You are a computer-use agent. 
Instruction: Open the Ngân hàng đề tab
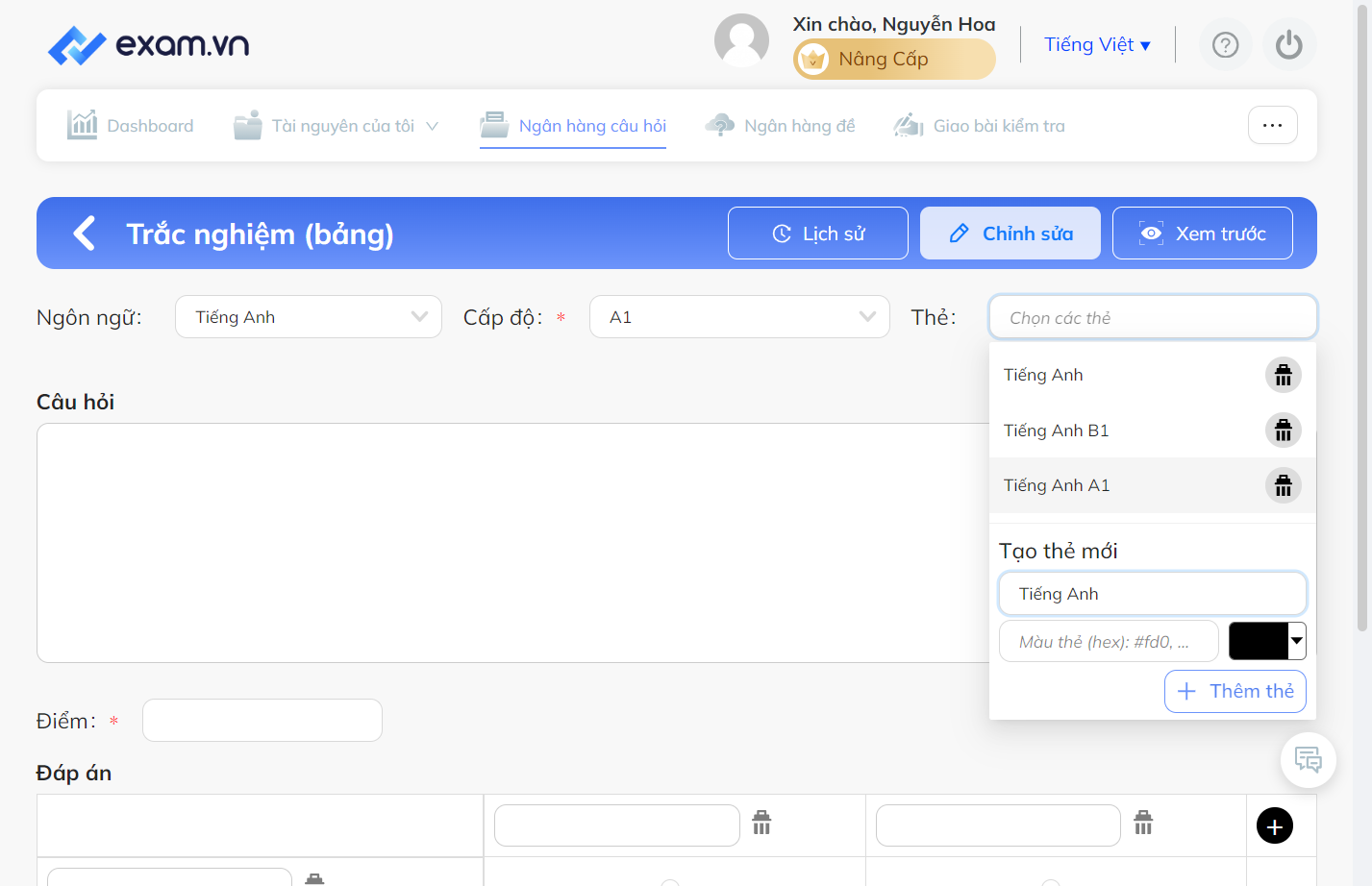tap(780, 125)
